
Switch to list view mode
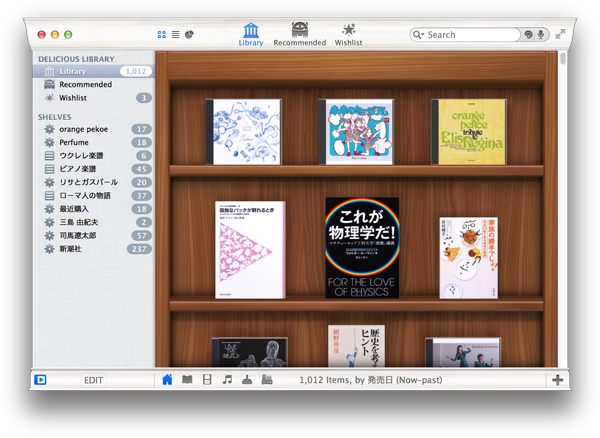tap(176, 34)
